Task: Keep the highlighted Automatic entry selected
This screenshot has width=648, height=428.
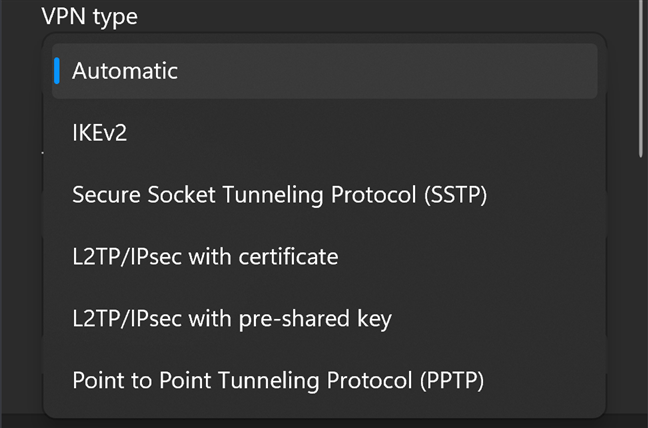Action: click(x=324, y=71)
